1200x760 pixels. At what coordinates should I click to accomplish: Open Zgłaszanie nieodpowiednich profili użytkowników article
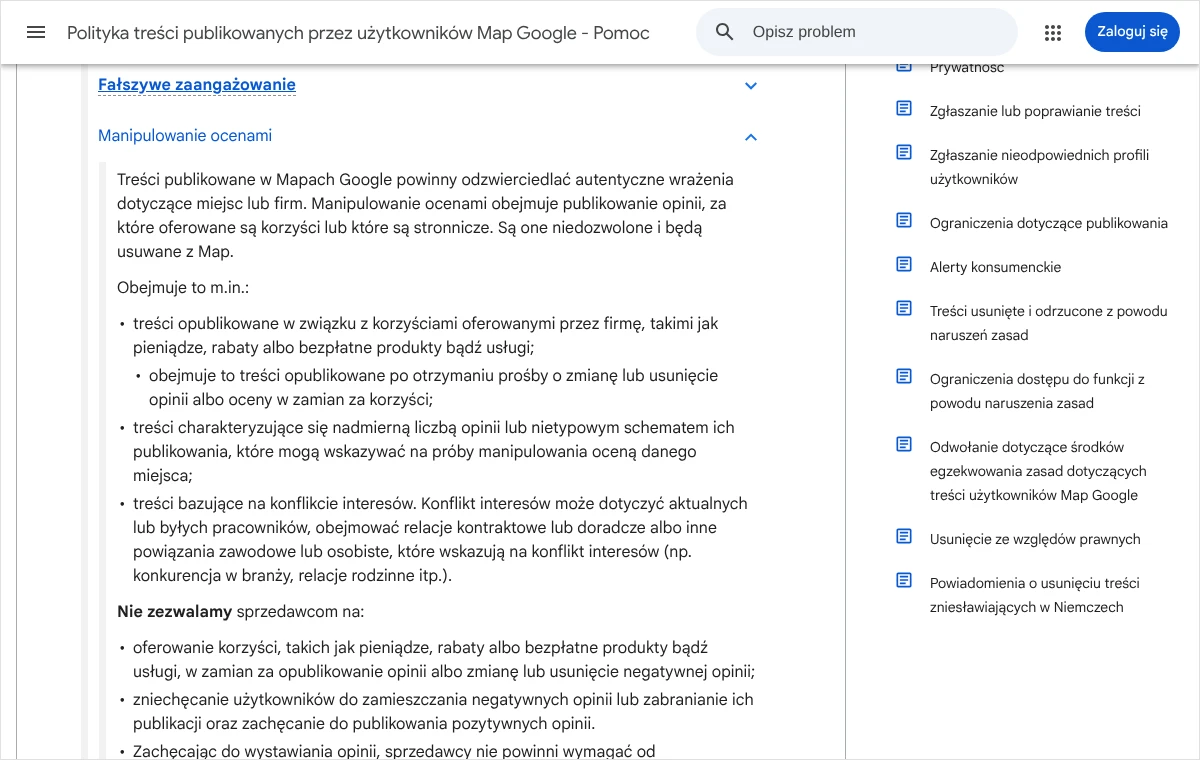tap(1039, 167)
